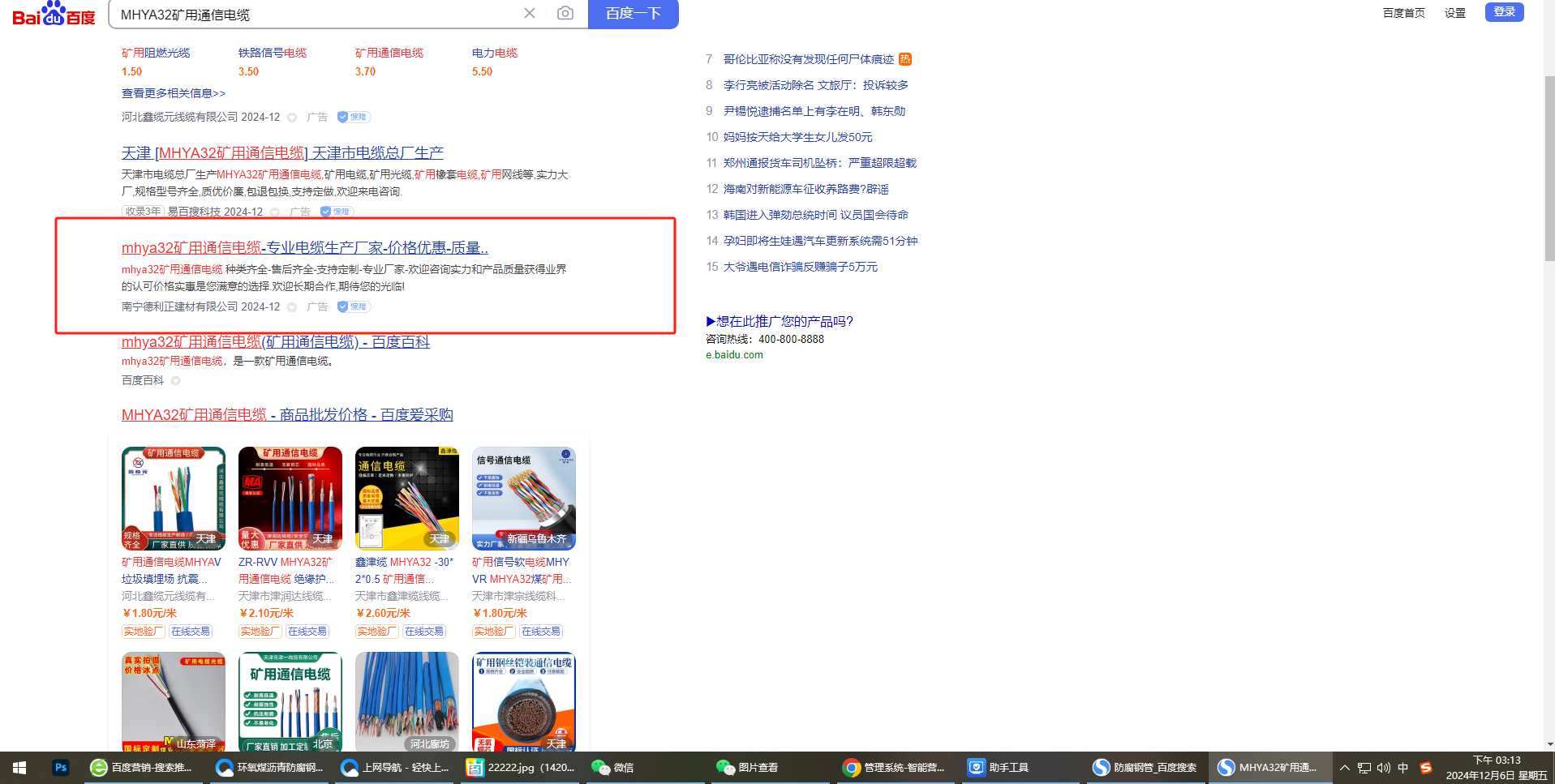
Task: Launch Photoshop from the taskbar
Action: [x=61, y=768]
